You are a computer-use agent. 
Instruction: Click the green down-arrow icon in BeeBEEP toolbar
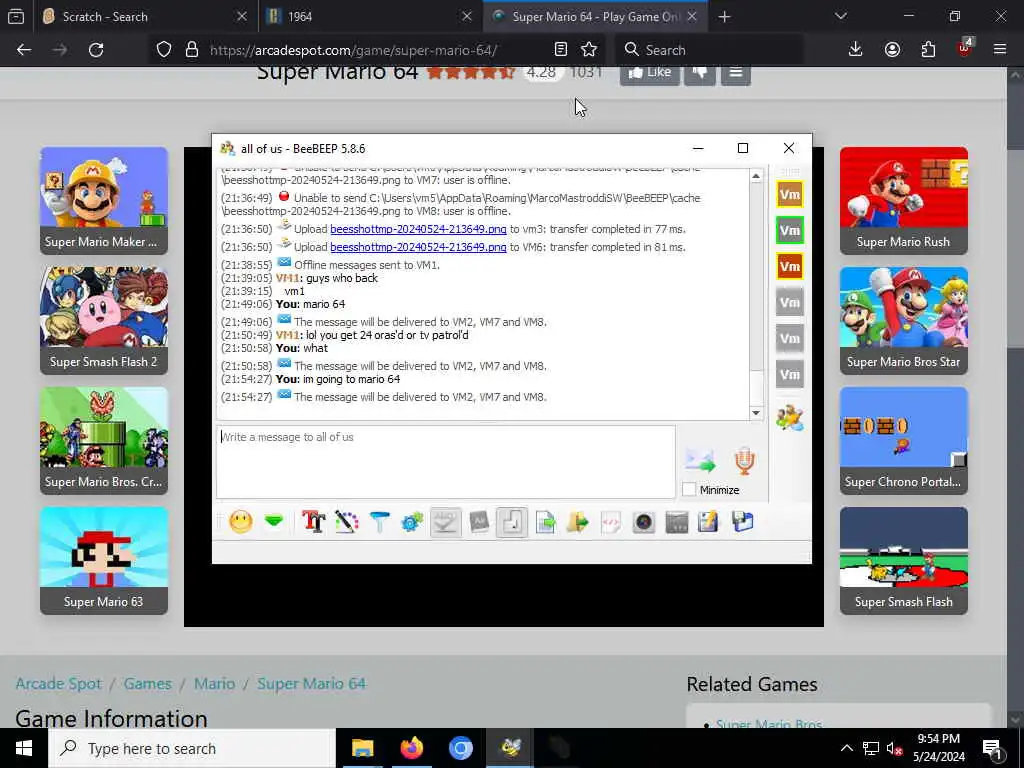pos(274,522)
